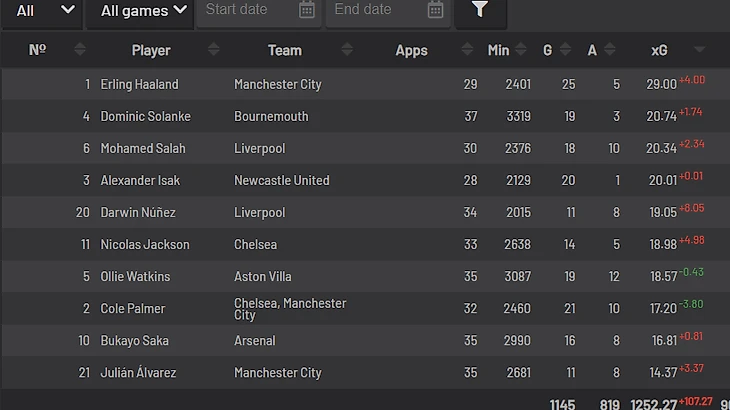Click the filter funnel icon
This screenshot has width=730, height=410.
click(480, 10)
